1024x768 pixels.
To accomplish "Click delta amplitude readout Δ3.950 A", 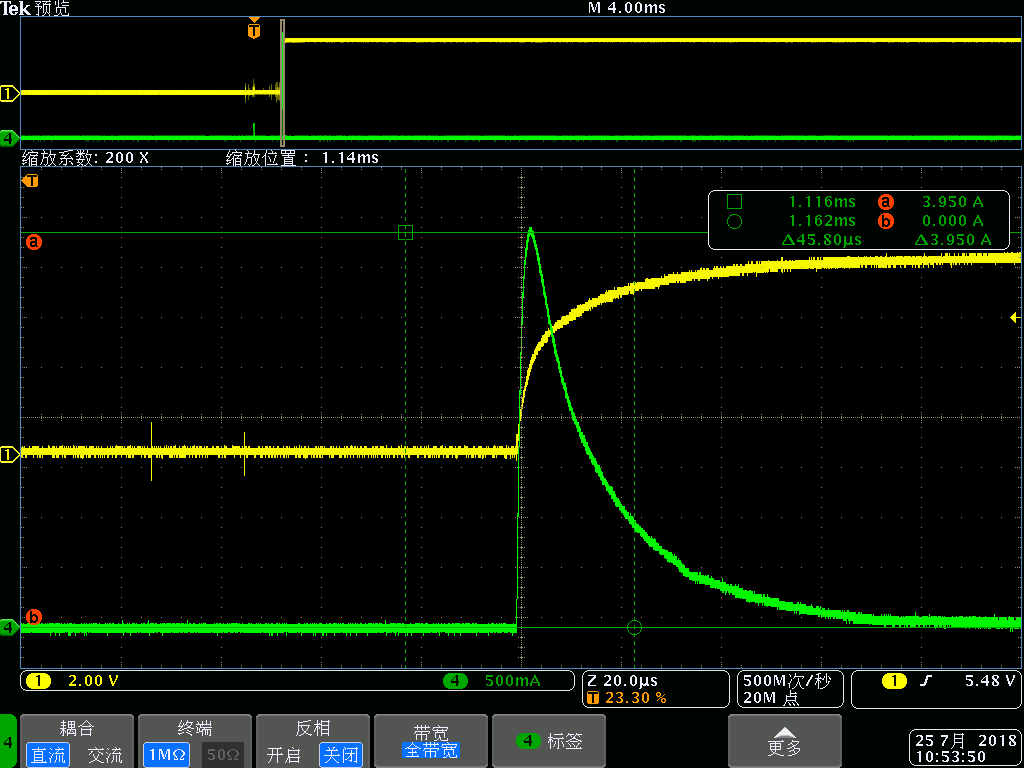I will point(953,240).
